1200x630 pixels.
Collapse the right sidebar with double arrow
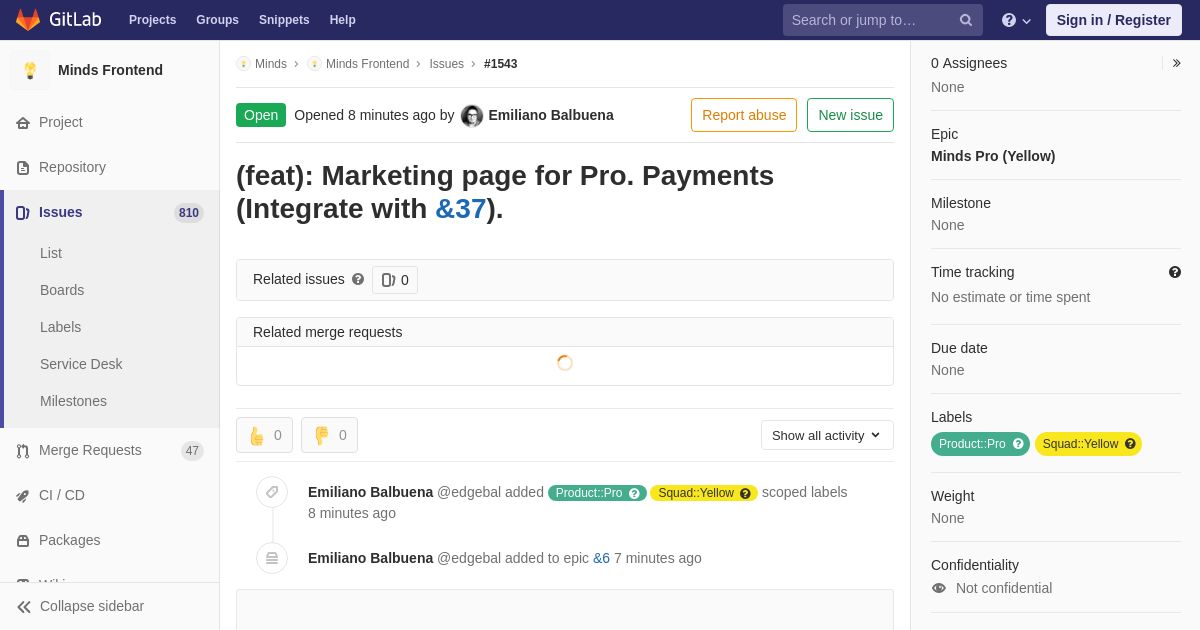(x=1176, y=63)
